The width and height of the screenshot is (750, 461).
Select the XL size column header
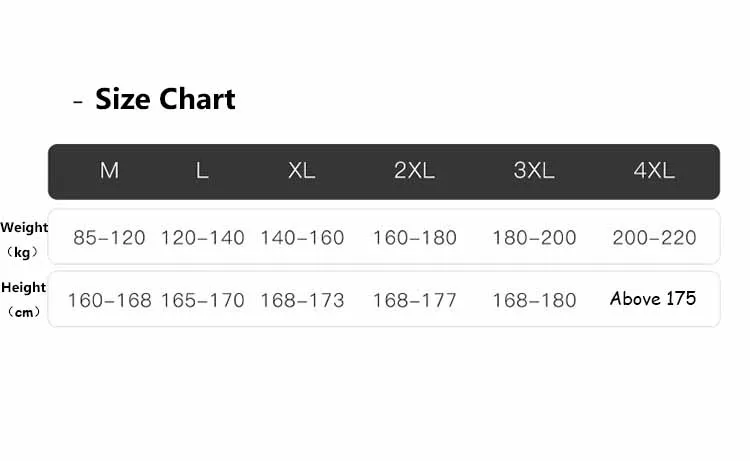[301, 171]
